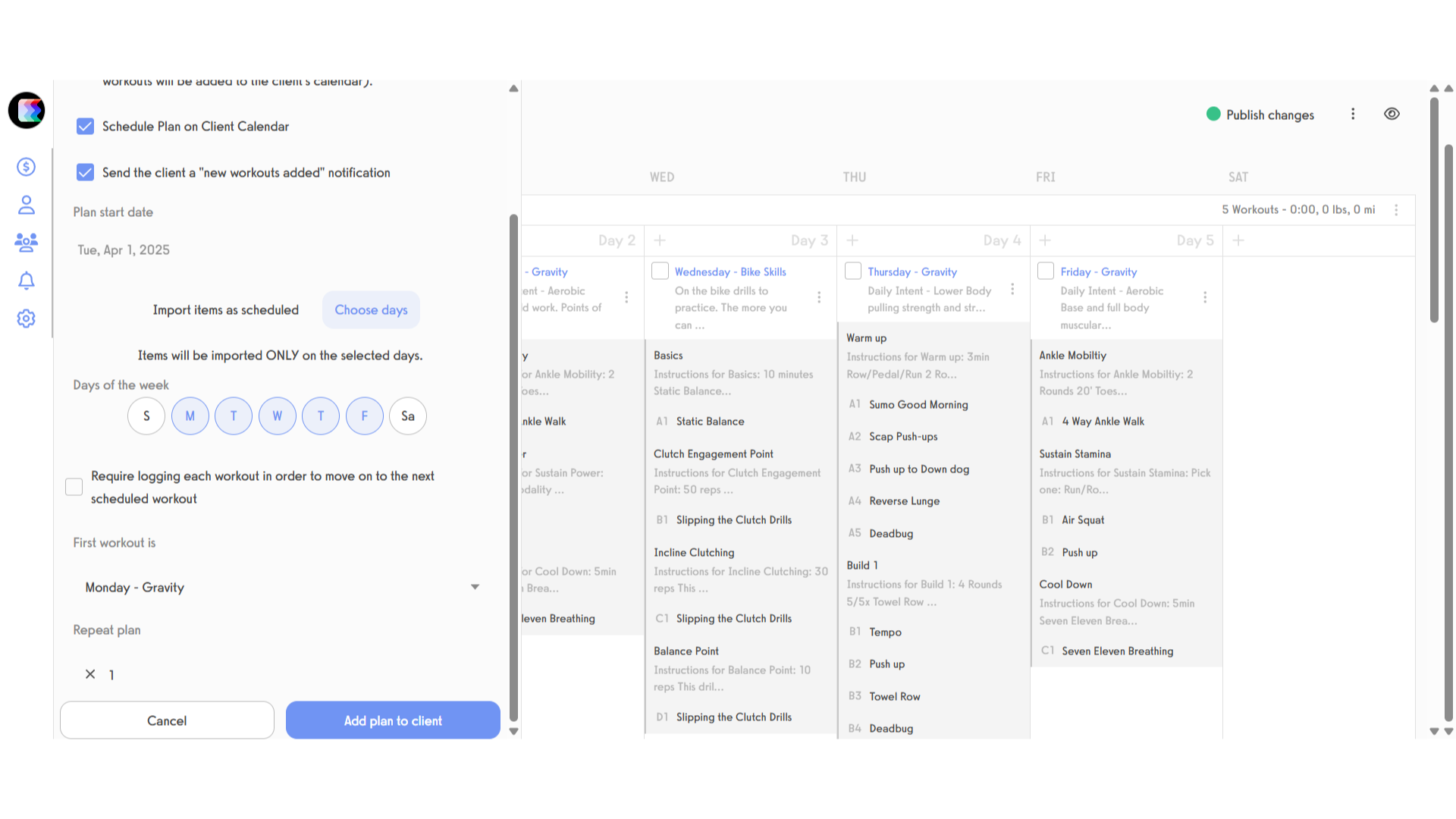
Task: Open the Sustain Stamina section
Action: [x=1075, y=454]
